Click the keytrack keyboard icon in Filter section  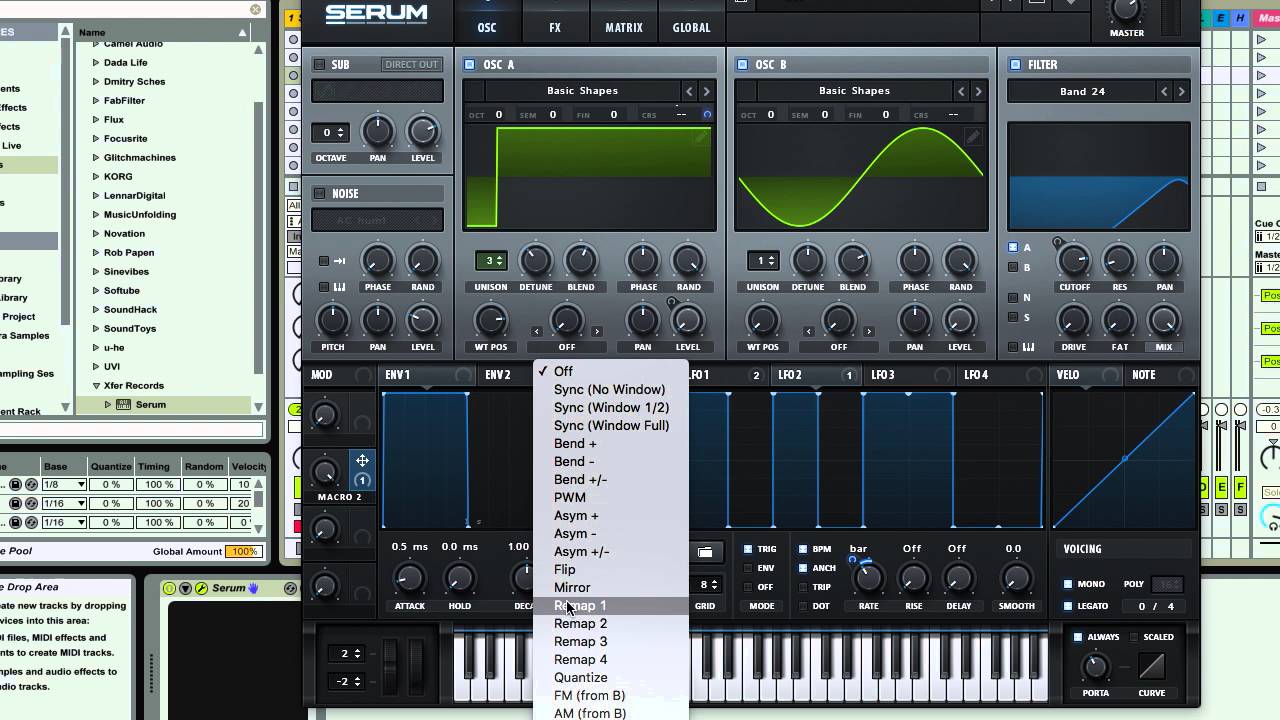[1028, 347]
